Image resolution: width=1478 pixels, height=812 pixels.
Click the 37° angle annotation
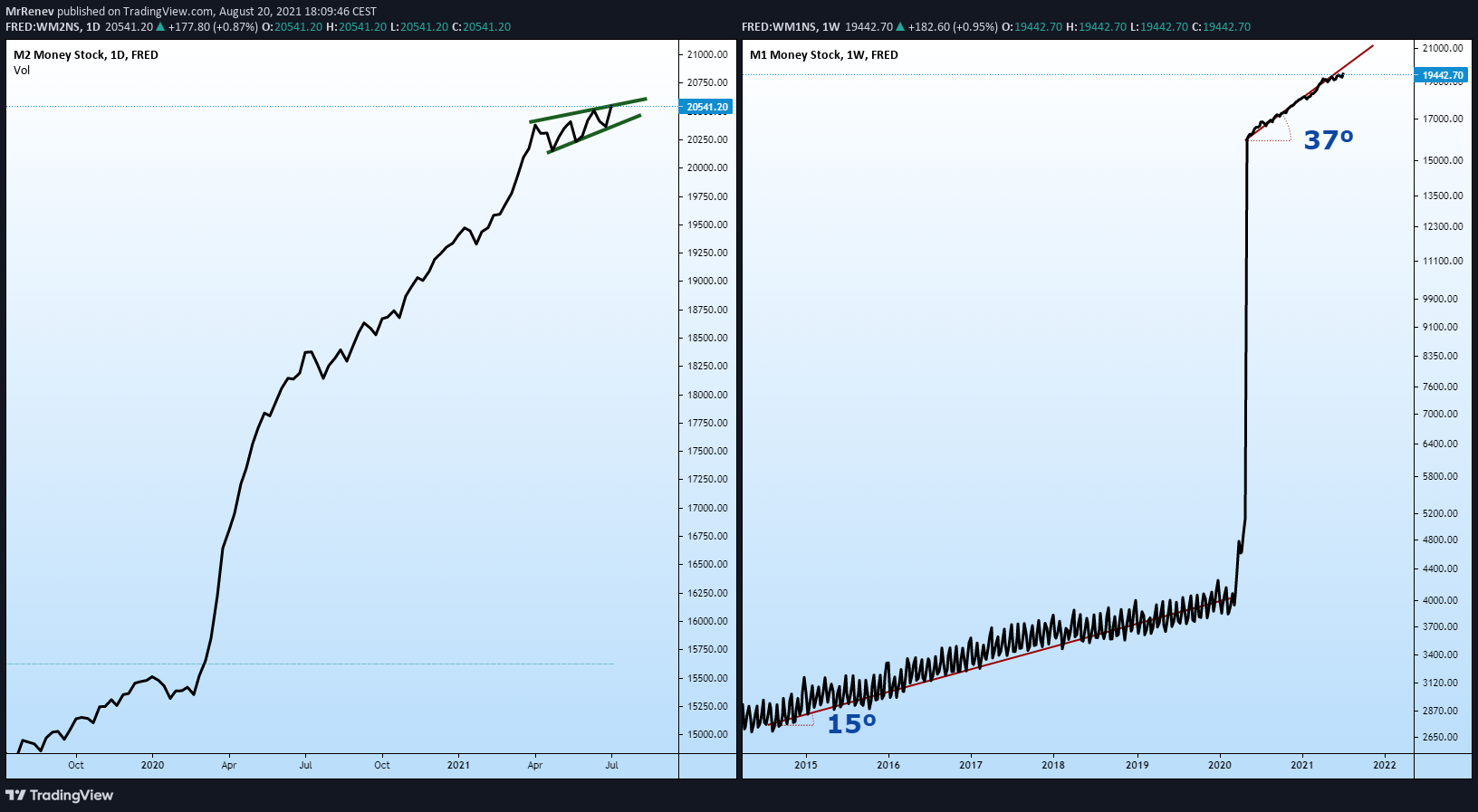[1329, 140]
